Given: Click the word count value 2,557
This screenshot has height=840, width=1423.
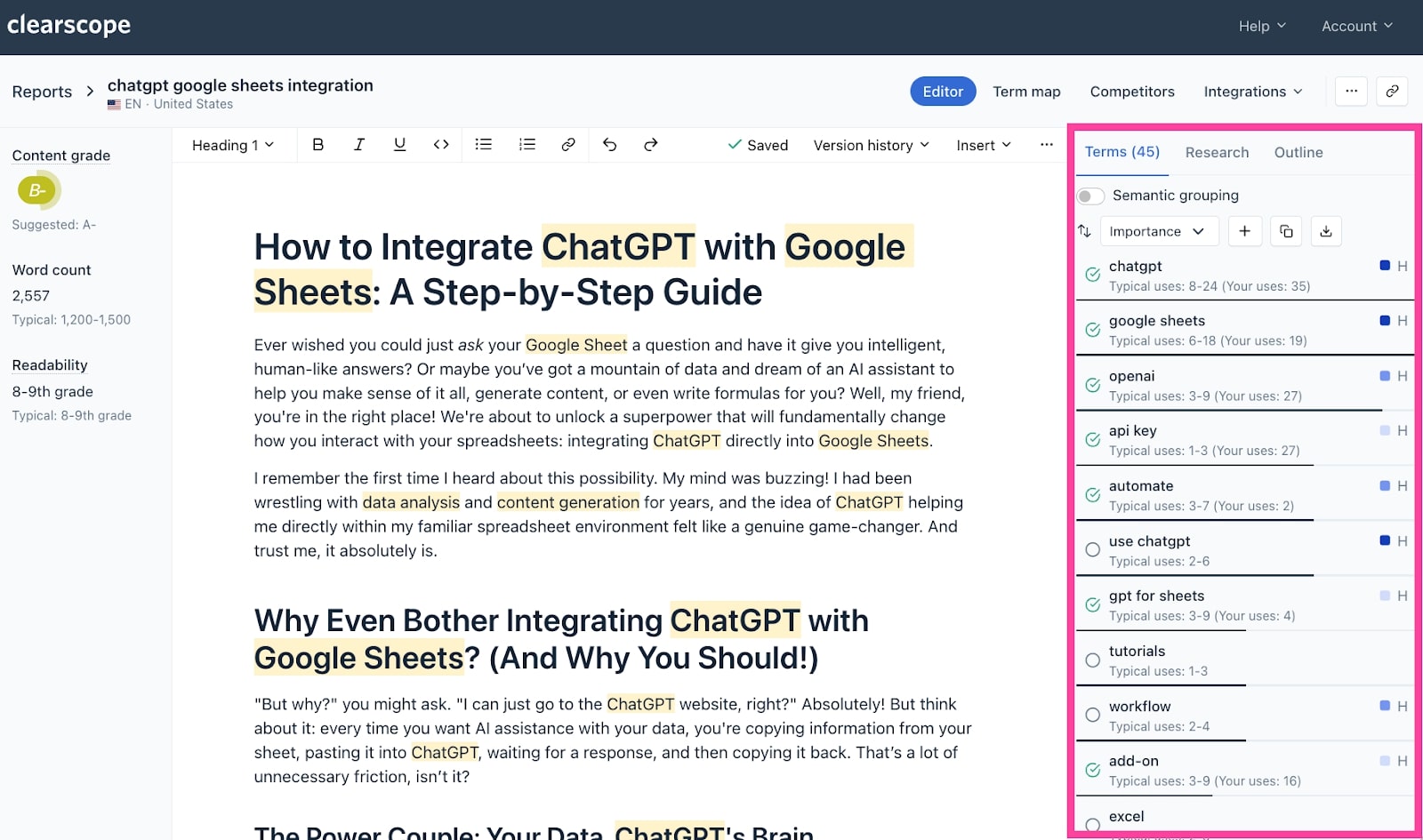Looking at the screenshot, I should pos(31,296).
